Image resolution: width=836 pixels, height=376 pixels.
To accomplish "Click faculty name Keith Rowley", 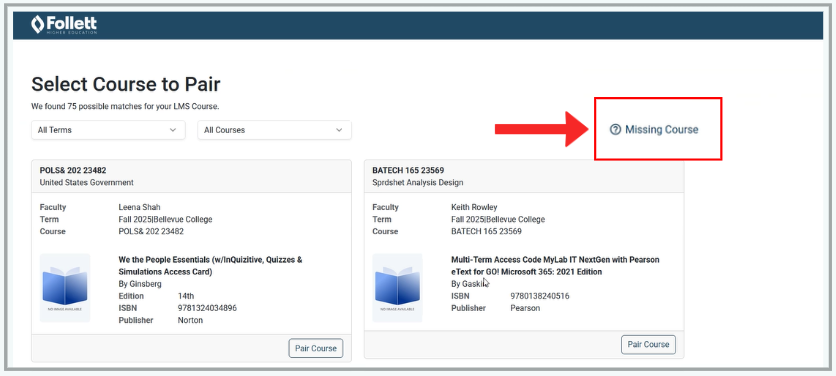I will (474, 207).
